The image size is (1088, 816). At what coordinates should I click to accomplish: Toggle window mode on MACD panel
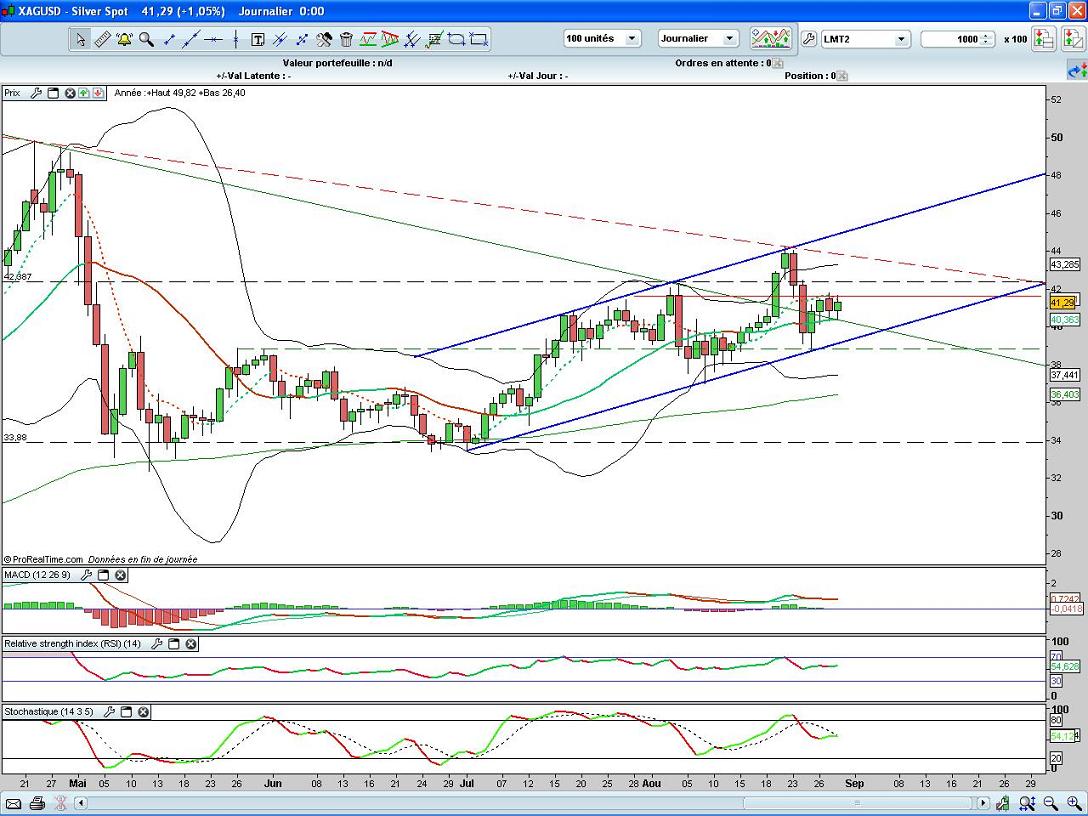(x=103, y=575)
